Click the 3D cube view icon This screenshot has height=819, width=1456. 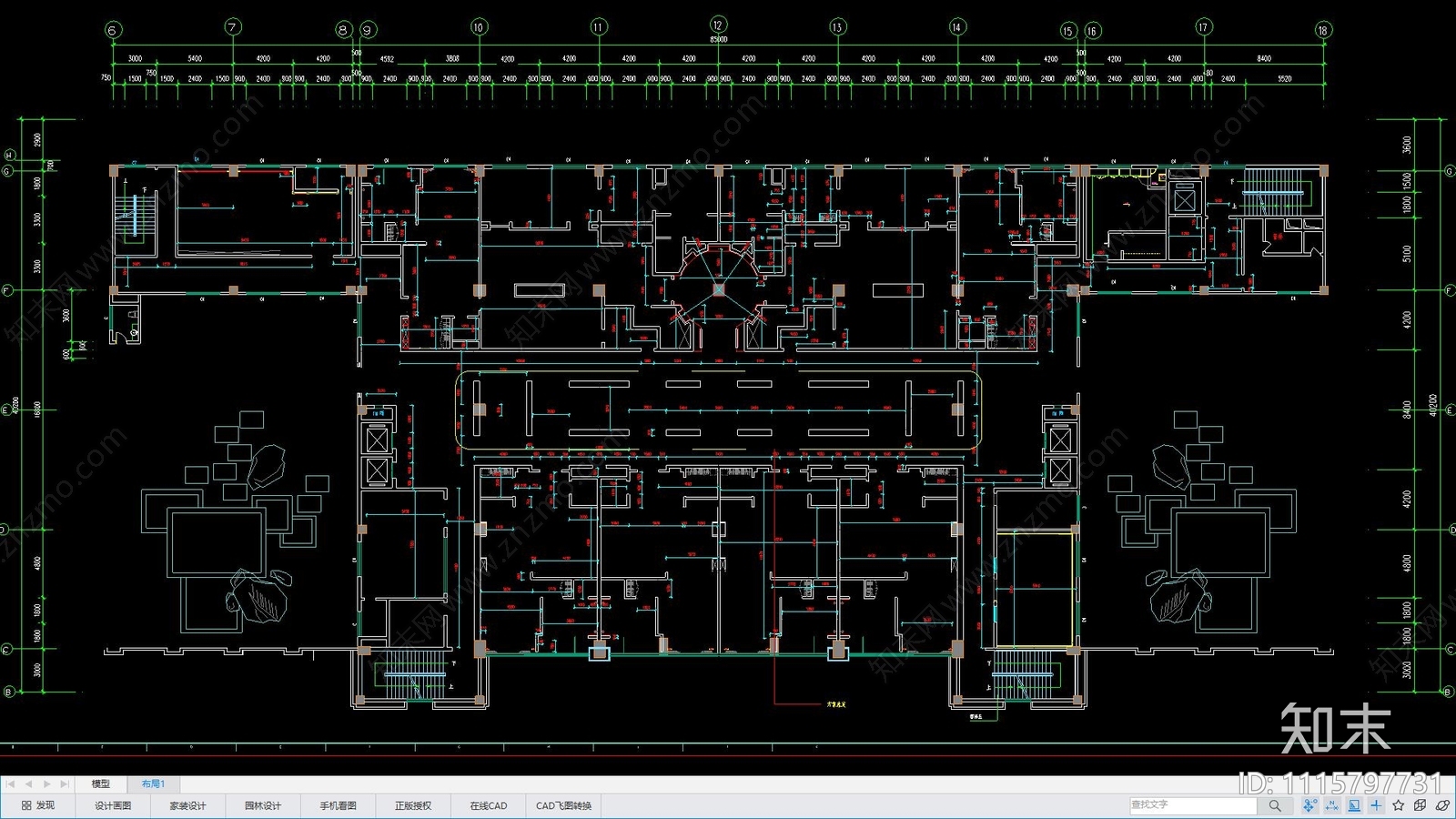[x=1421, y=805]
